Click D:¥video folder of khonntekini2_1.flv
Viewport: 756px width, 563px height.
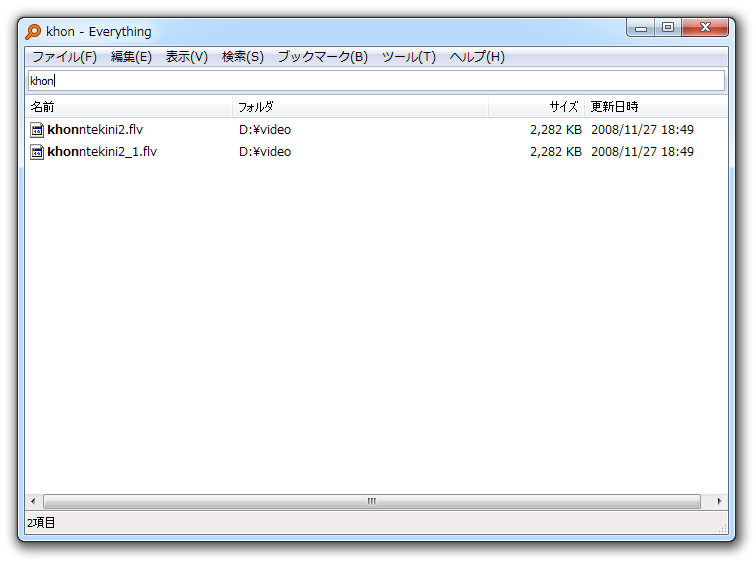click(265, 152)
